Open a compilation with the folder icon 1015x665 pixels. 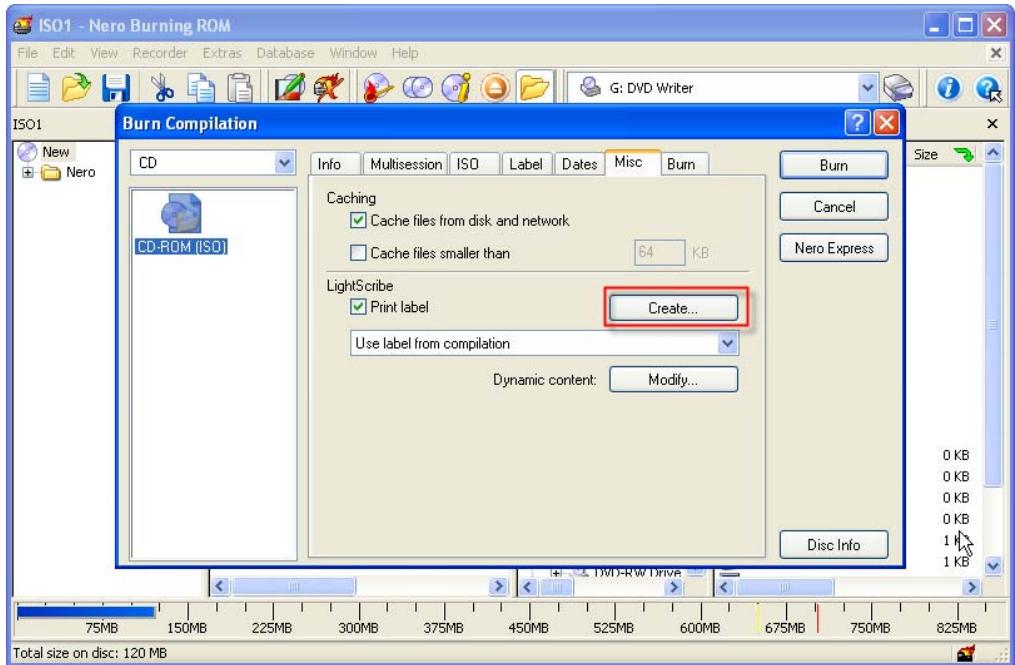76,87
